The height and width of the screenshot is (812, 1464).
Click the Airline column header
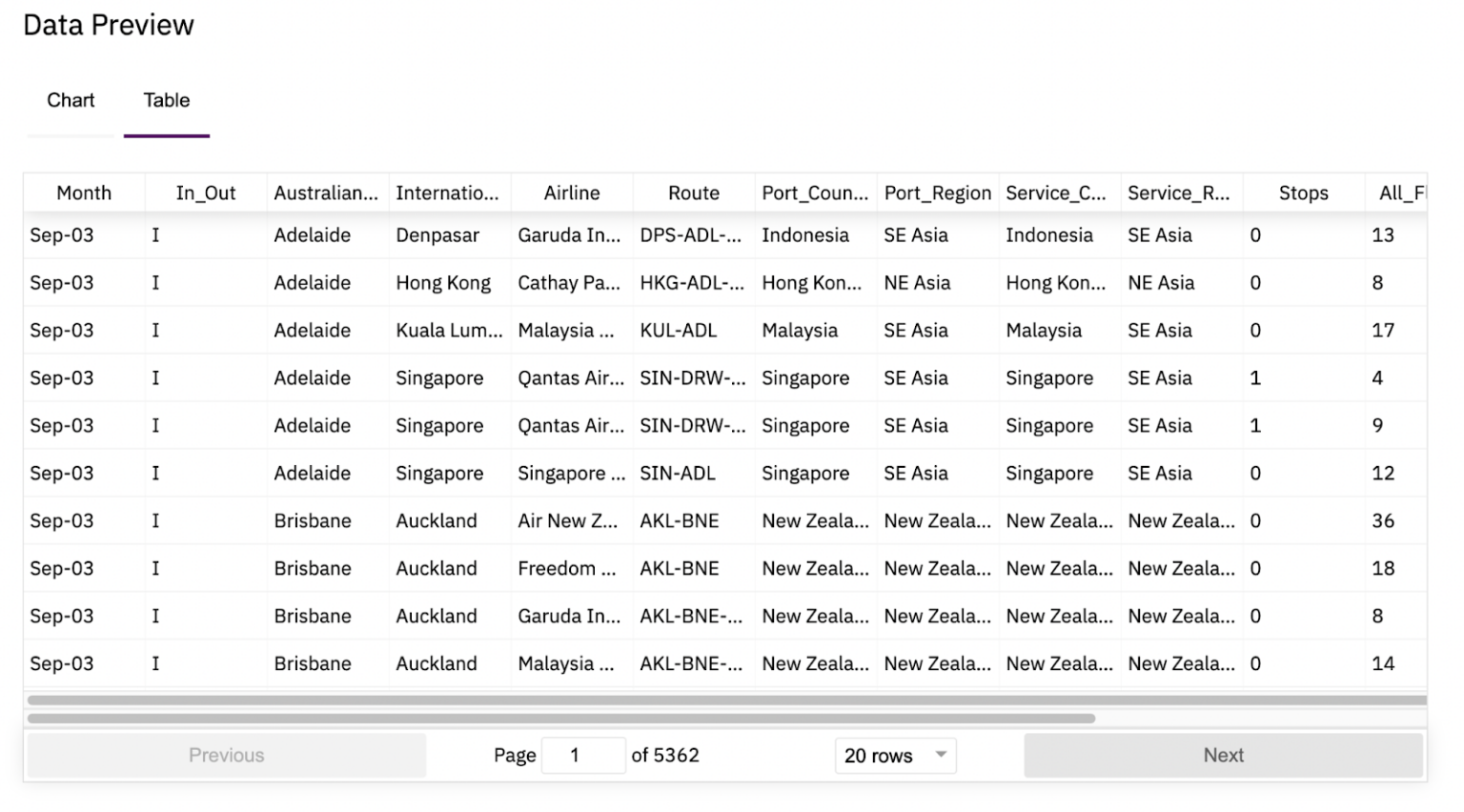(572, 193)
